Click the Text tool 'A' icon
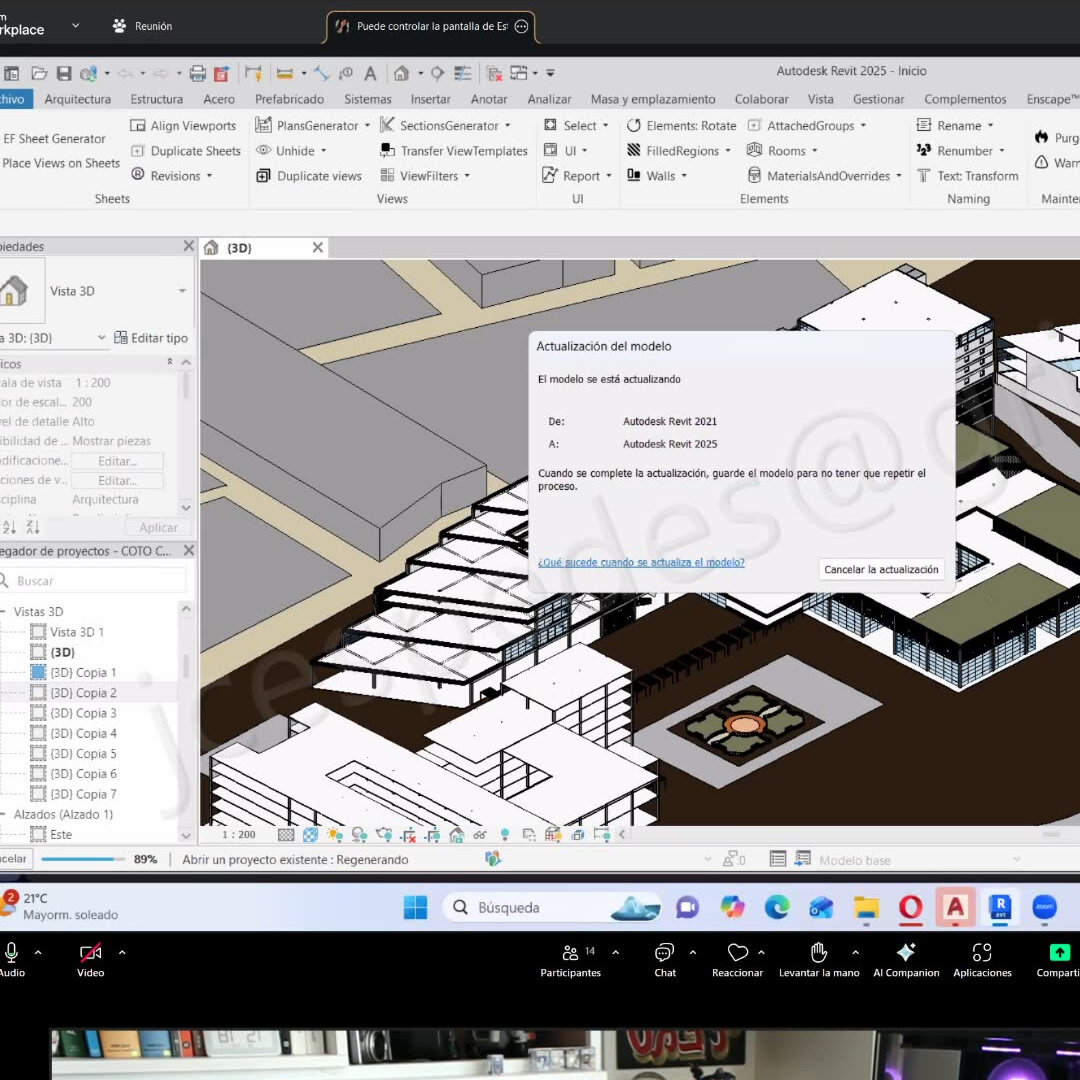The width and height of the screenshot is (1080, 1080). [371, 73]
